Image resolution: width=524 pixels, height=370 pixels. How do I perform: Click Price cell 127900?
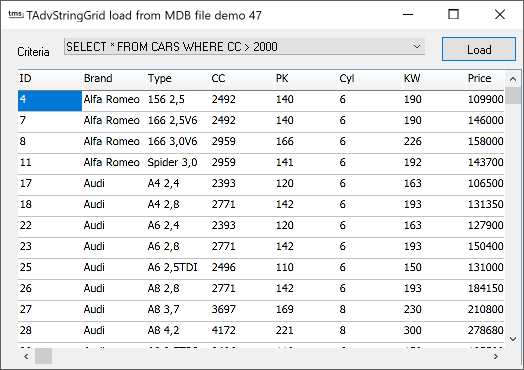485,227
